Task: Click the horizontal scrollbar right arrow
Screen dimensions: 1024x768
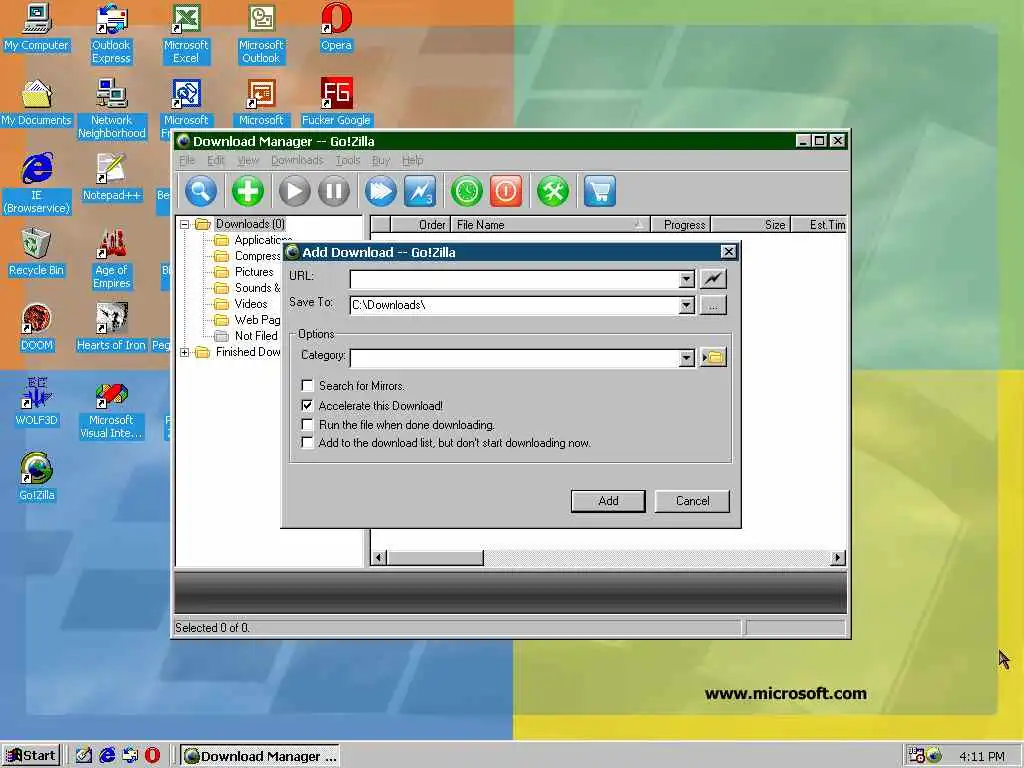Action: point(838,558)
